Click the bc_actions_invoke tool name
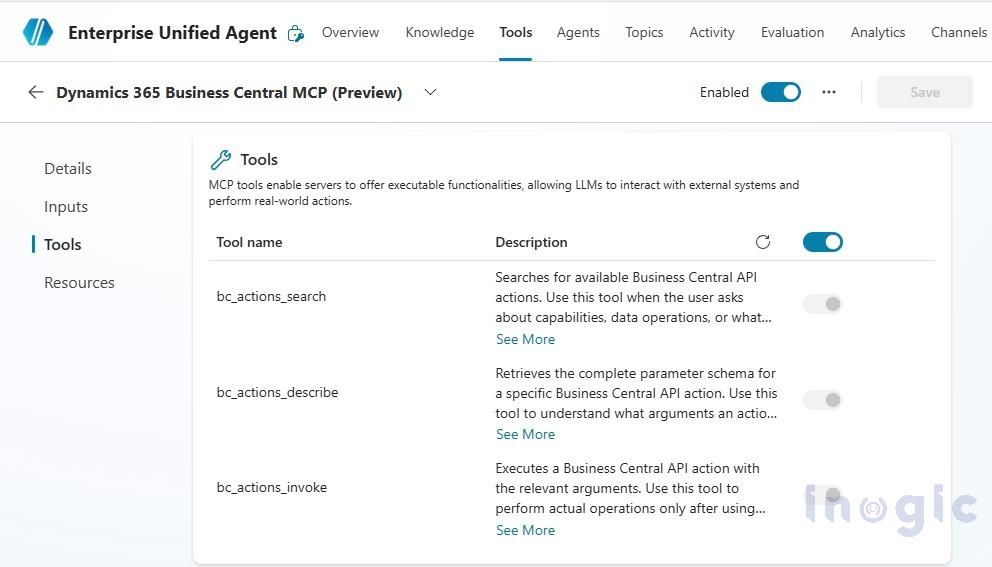This screenshot has height=567, width=992. pos(271,487)
